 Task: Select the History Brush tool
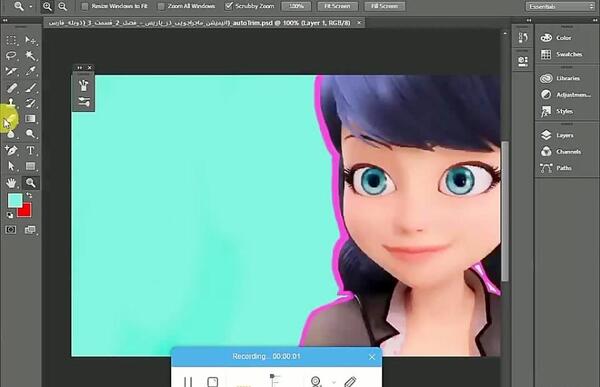(30, 103)
